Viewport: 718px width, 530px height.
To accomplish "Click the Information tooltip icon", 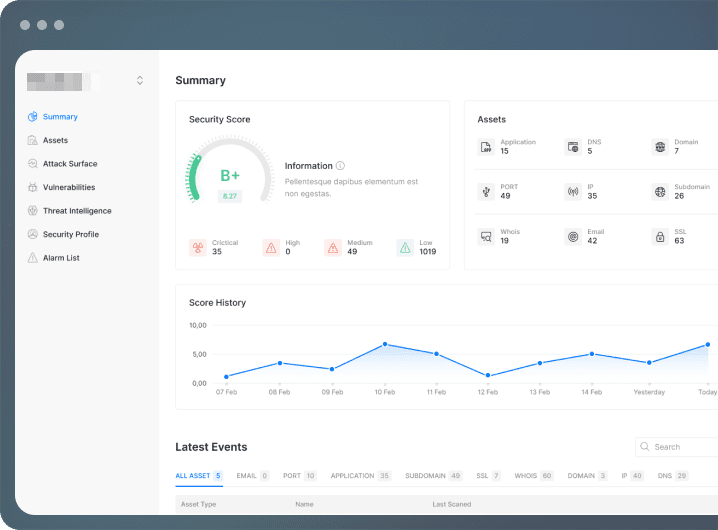I will point(340,166).
